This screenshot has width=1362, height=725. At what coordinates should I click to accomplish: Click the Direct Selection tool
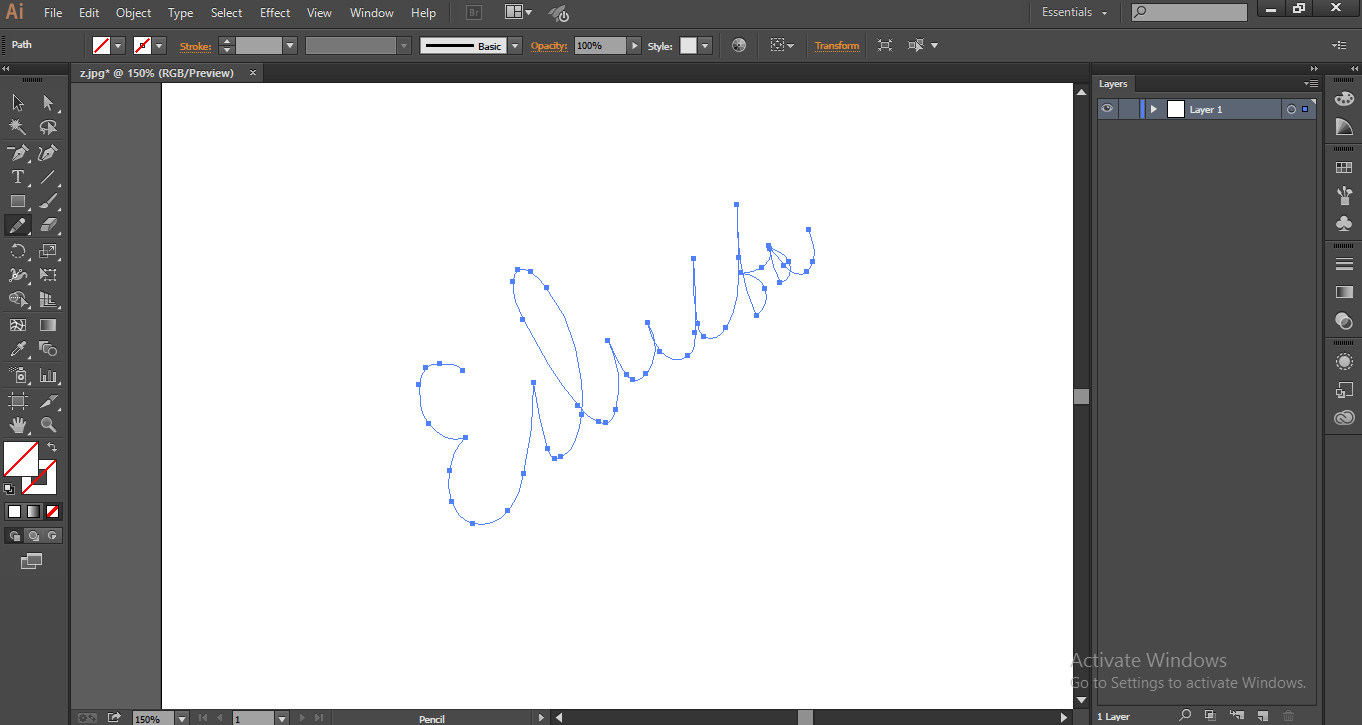(48, 102)
